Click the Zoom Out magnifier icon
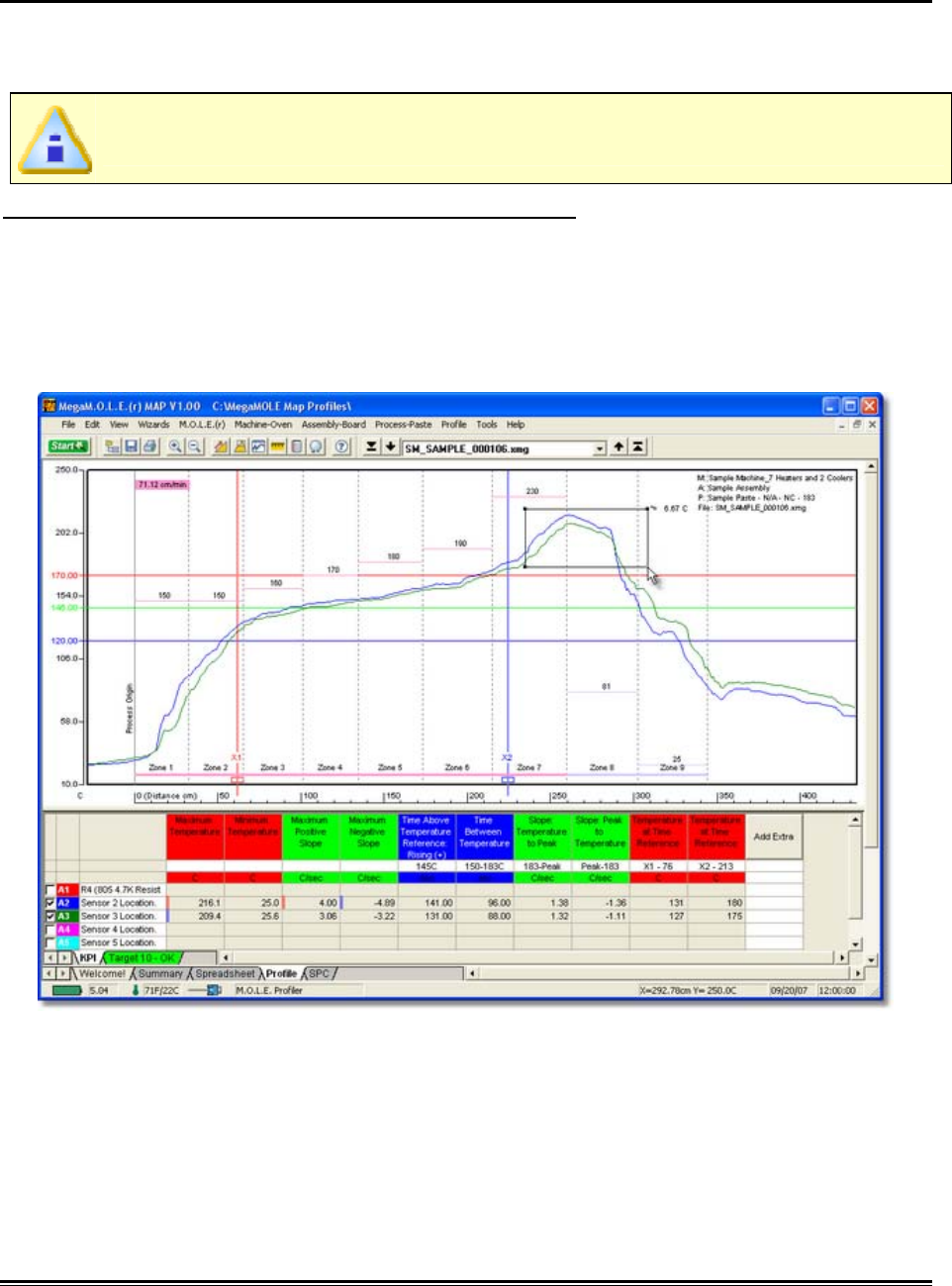This screenshot has height=1286, width=952. pos(194,446)
